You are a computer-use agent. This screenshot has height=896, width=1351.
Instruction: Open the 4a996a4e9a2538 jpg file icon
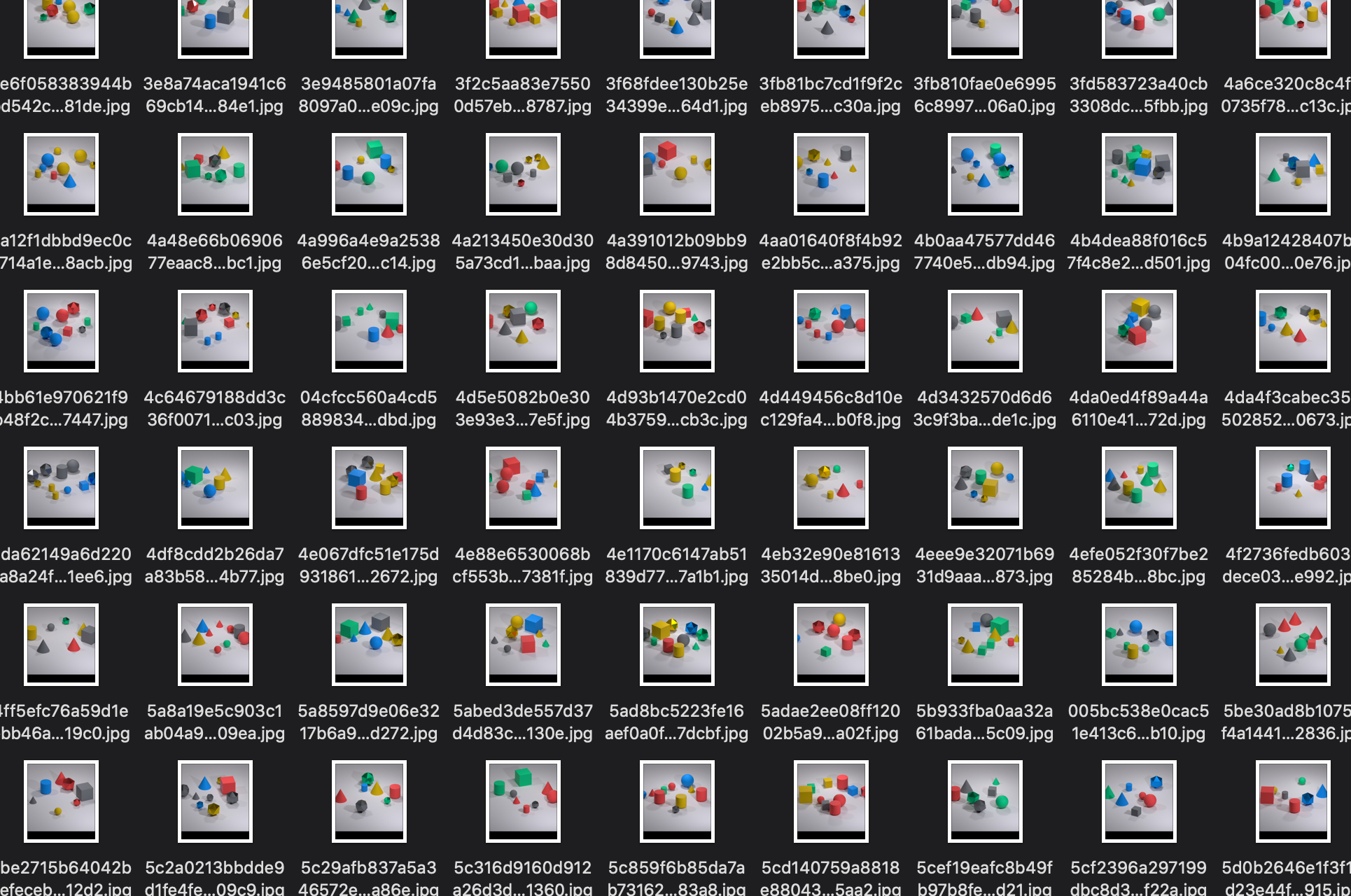(369, 174)
